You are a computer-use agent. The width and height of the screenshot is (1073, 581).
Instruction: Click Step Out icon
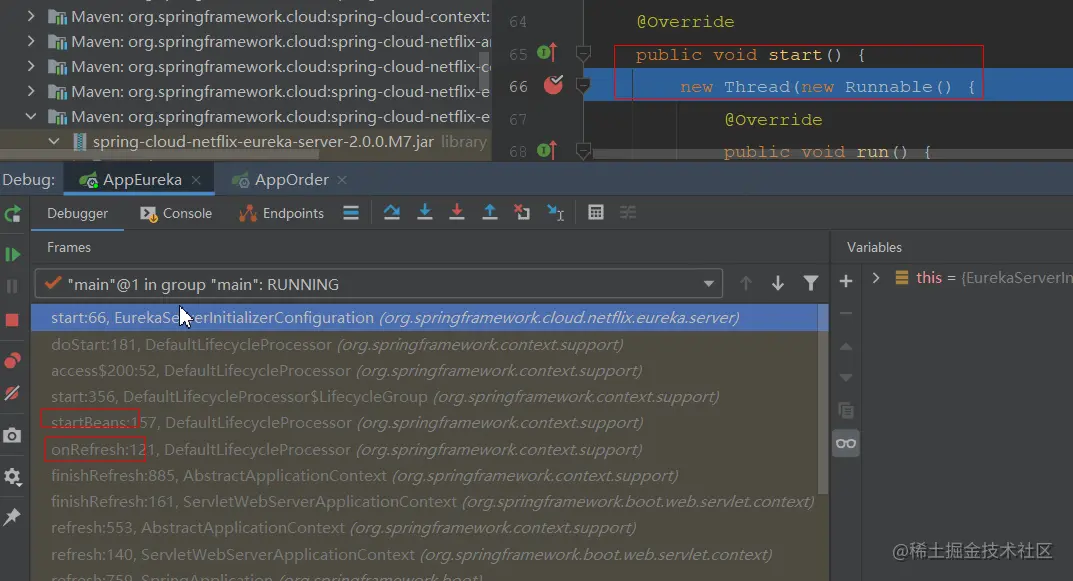pos(490,213)
